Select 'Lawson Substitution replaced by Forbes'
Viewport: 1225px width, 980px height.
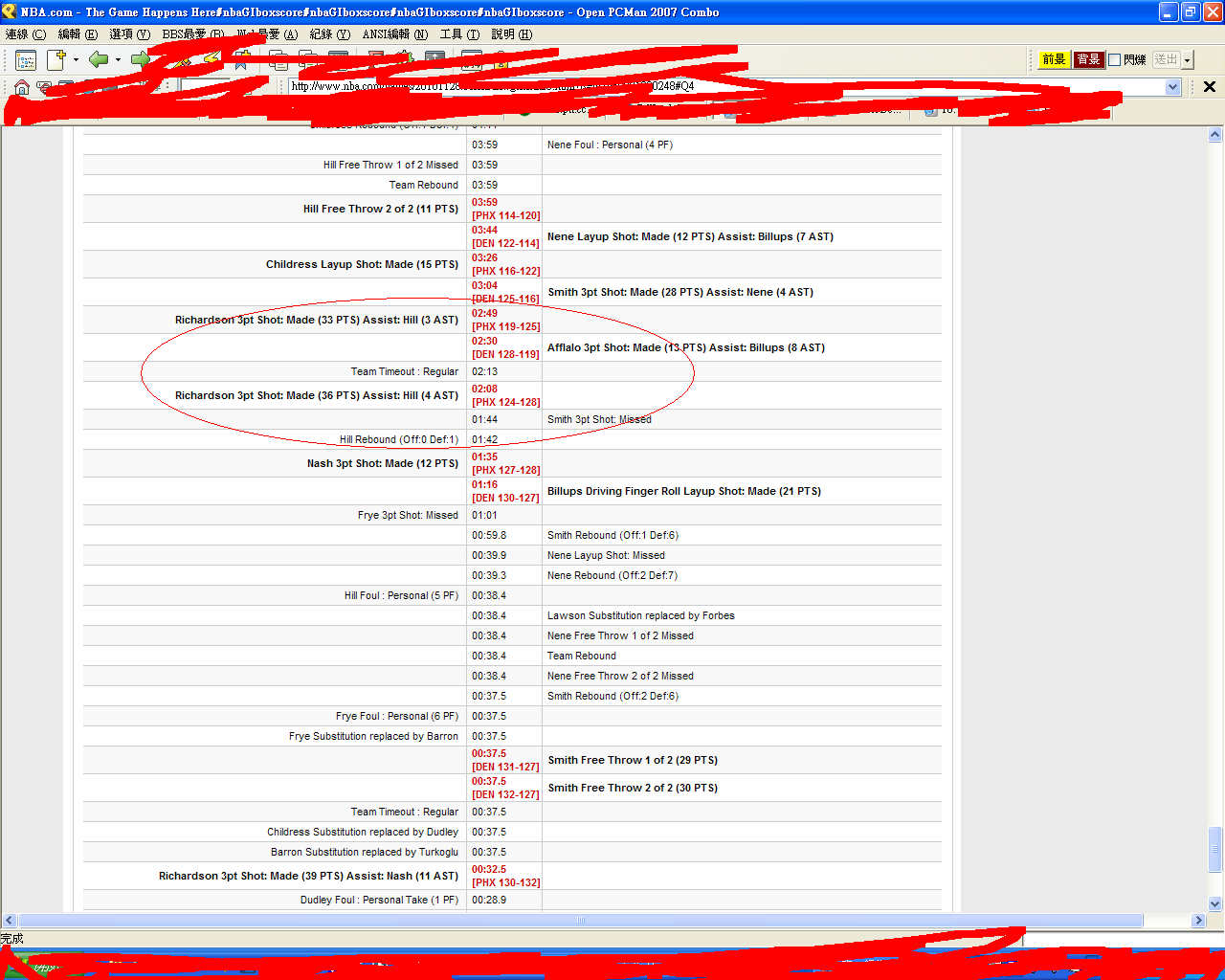coord(641,616)
